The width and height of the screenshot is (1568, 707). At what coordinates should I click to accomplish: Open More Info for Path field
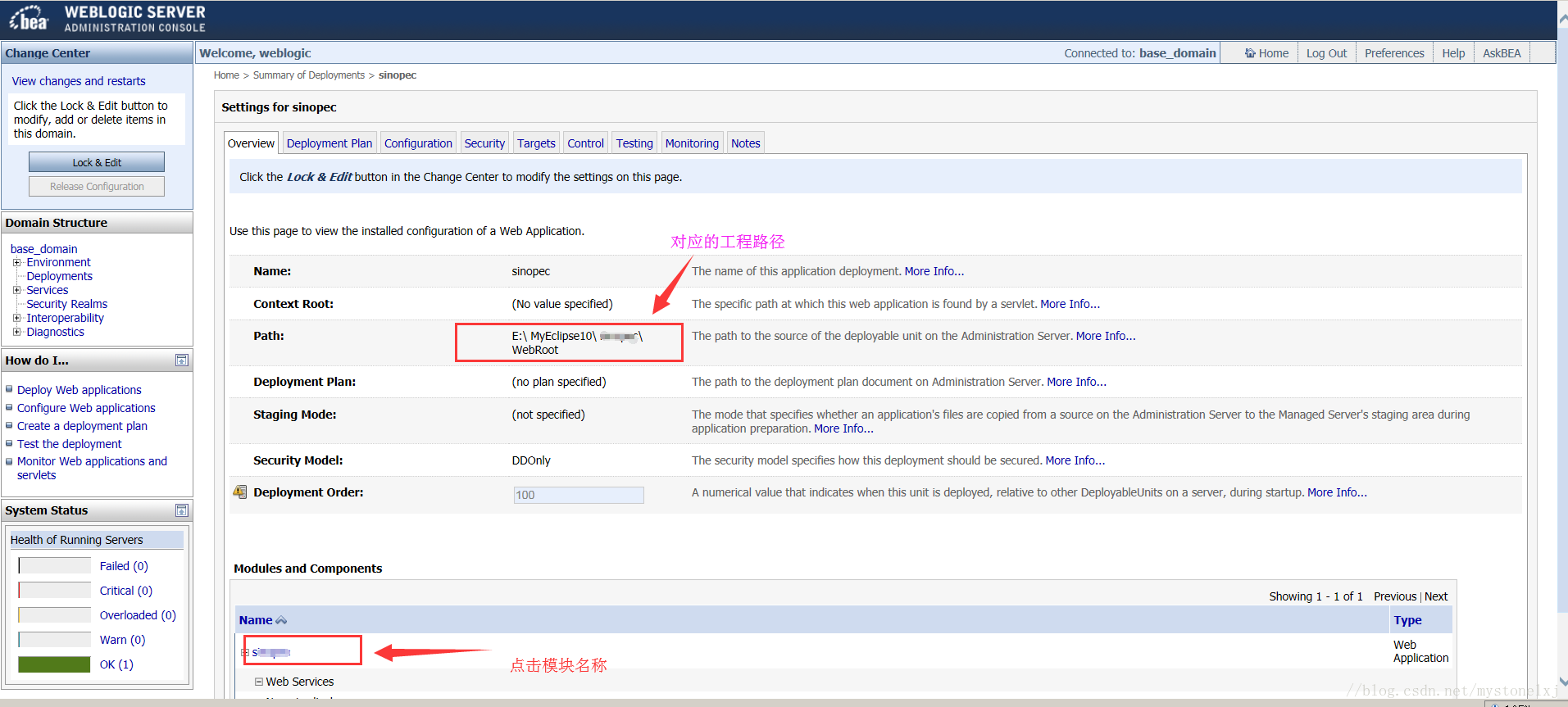(1106, 336)
